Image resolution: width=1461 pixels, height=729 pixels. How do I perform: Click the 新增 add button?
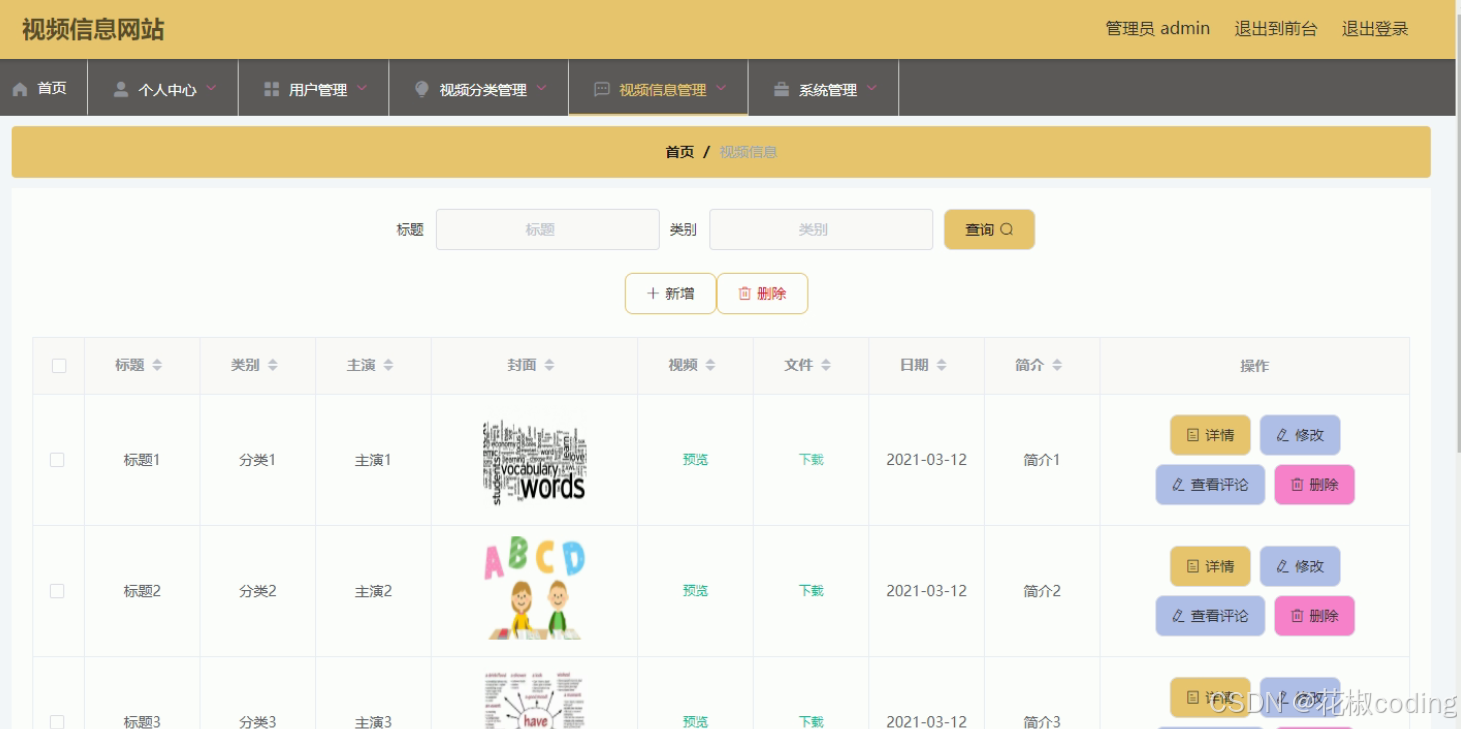[x=670, y=293]
